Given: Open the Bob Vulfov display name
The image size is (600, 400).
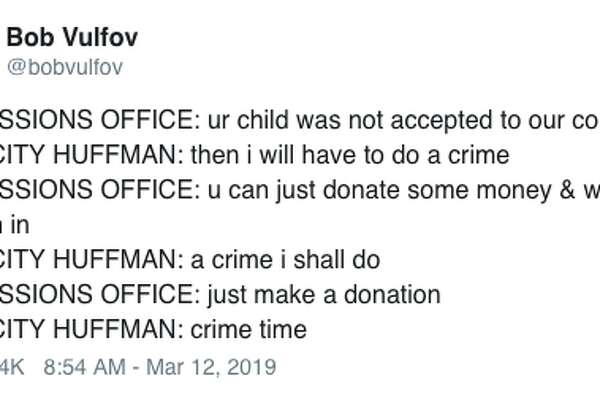Looking at the screenshot, I should 72,38.
